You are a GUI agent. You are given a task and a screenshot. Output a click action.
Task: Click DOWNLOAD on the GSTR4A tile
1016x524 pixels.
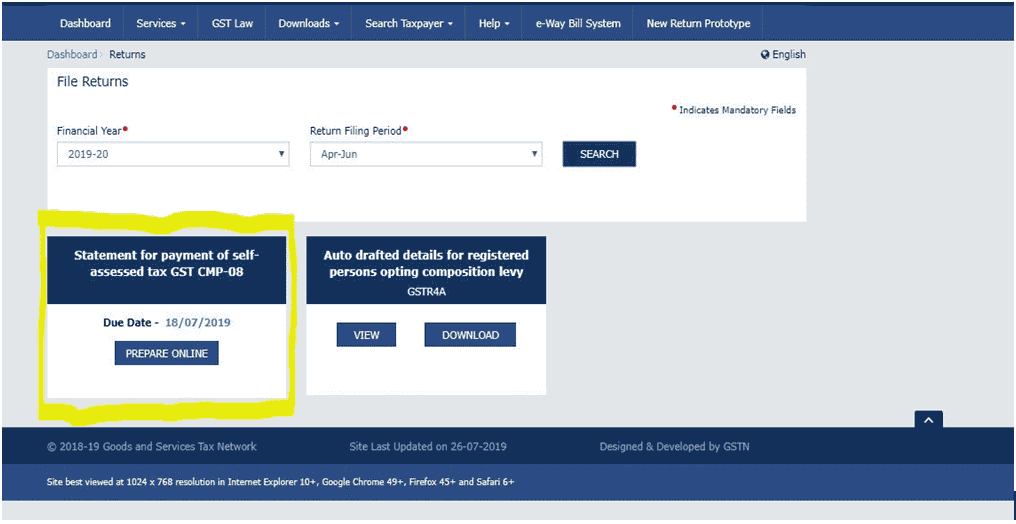point(470,335)
